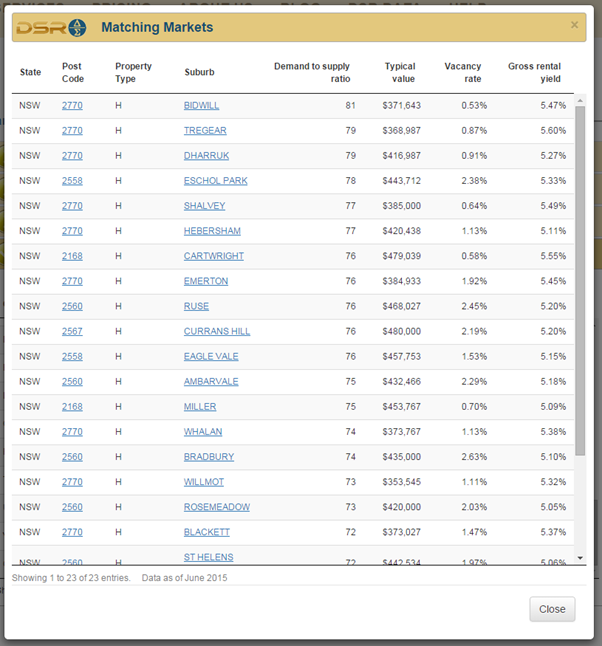Open the CARTWRIGHT suburb link
Image resolution: width=602 pixels, height=646 pixels.
[213, 256]
